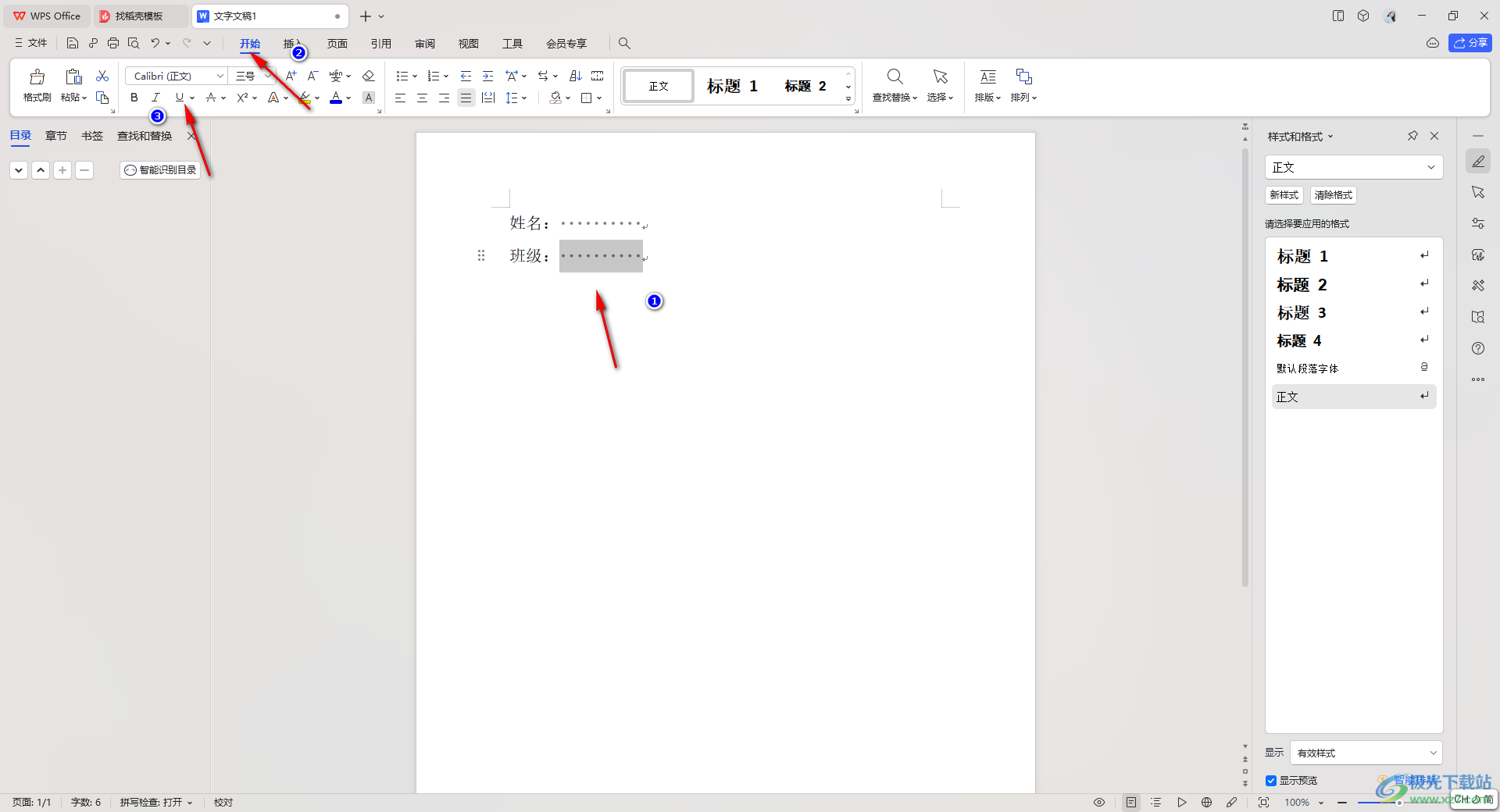Open the font size 三号 dropdown

point(267,76)
